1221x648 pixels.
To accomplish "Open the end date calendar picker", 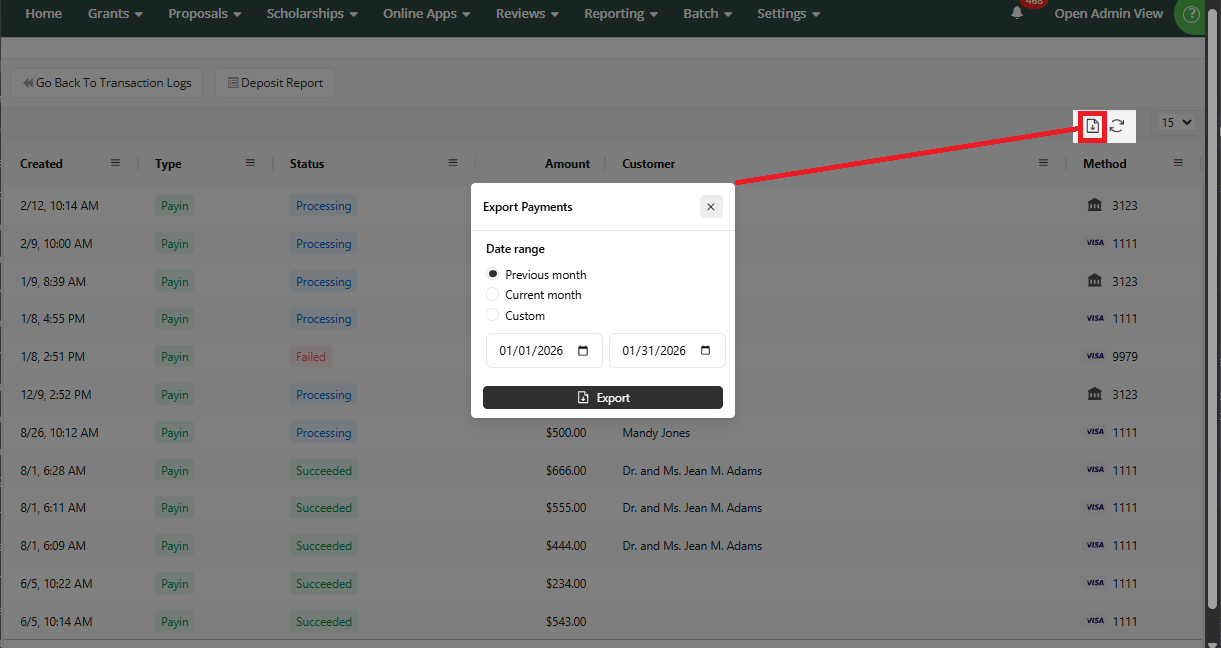I will 706,351.
